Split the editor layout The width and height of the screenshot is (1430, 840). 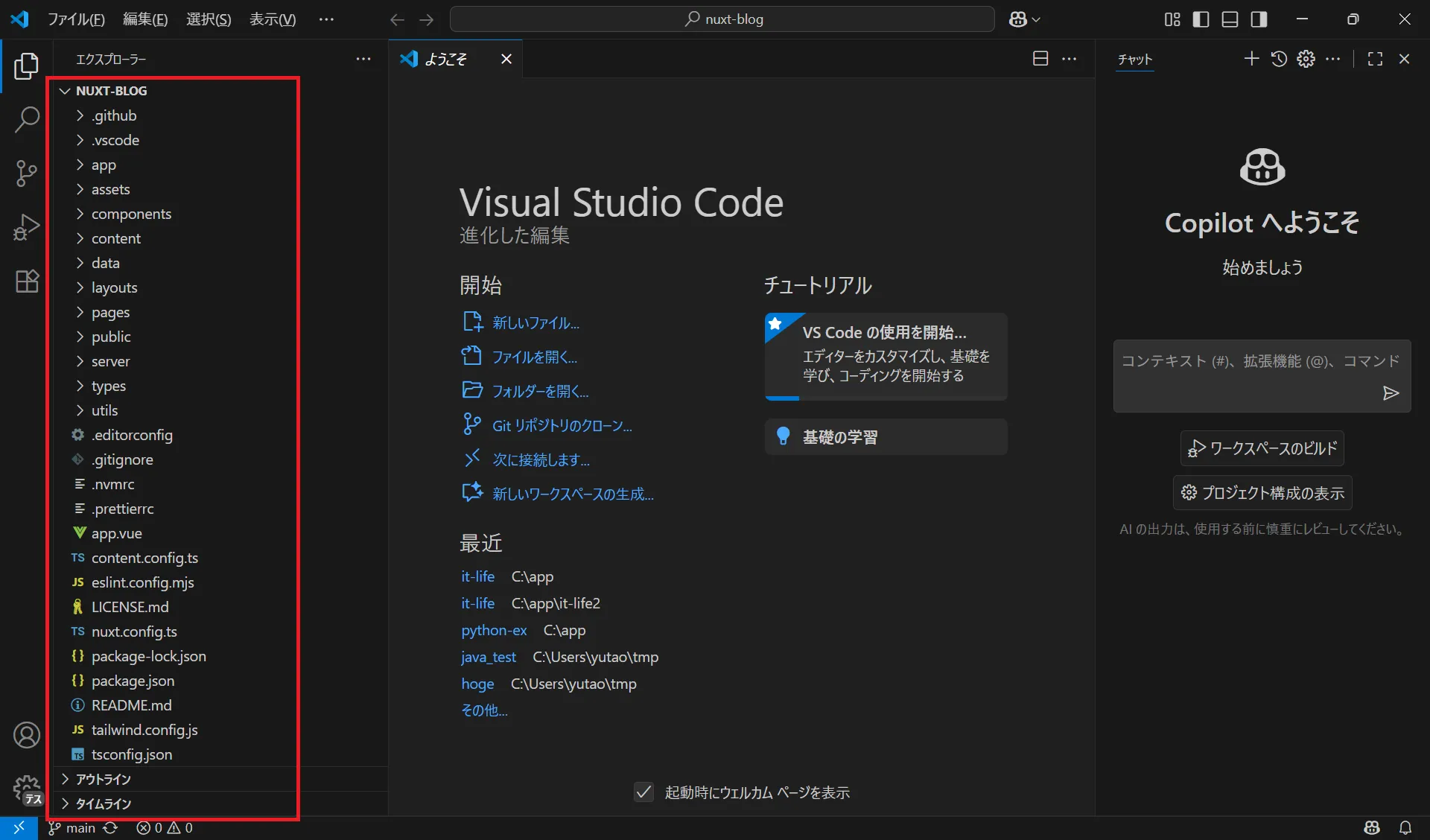[x=1040, y=59]
